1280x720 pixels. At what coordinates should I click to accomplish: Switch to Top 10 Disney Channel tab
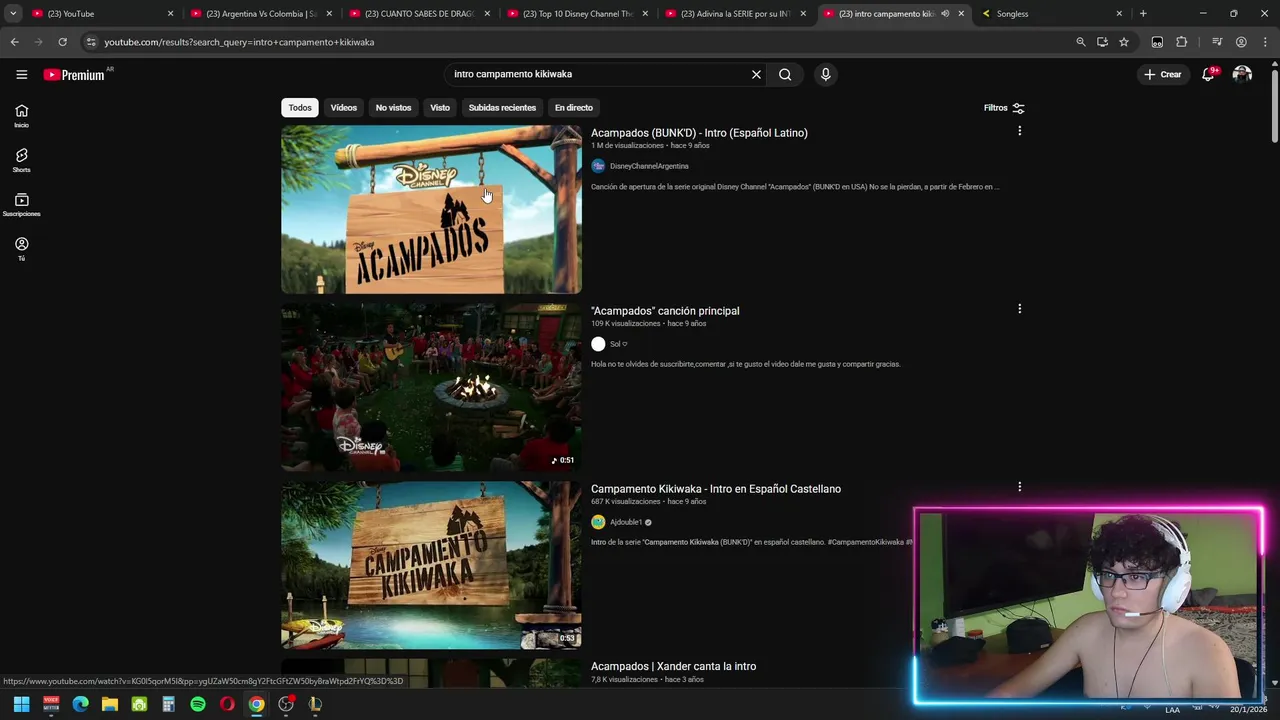(x=576, y=14)
